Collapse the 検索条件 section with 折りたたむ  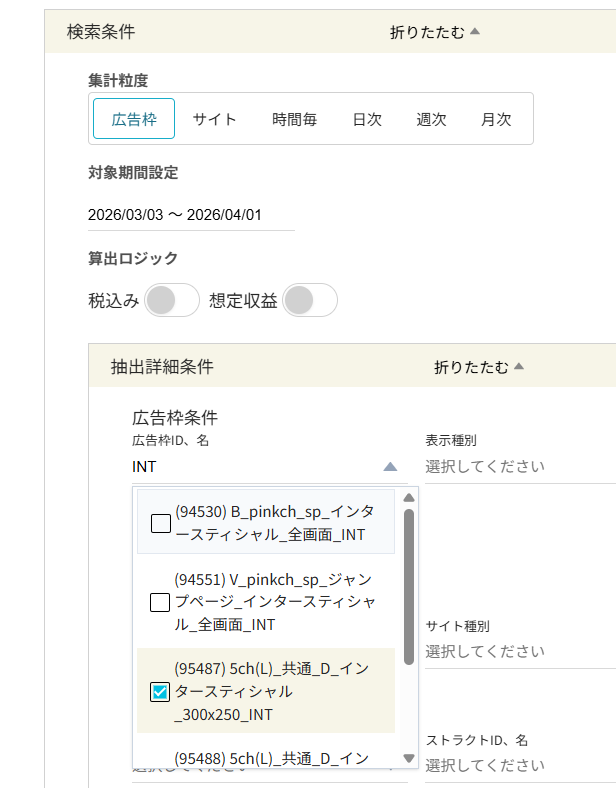coord(435,32)
